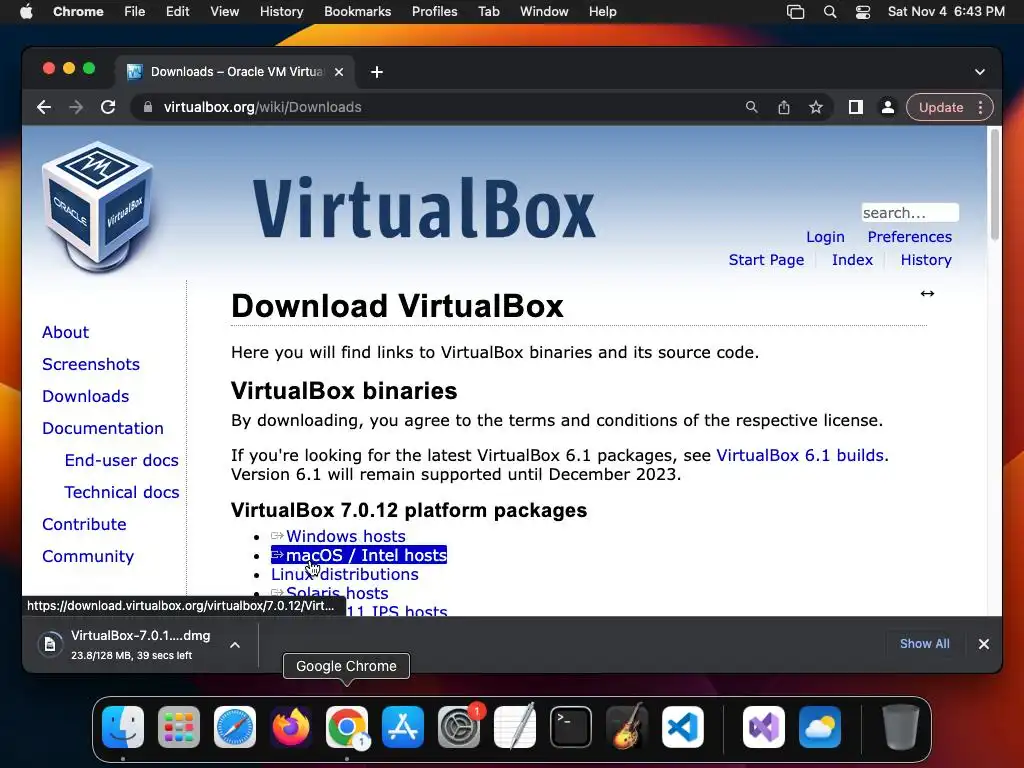Open TextEdit from the Dock

[x=515, y=727]
